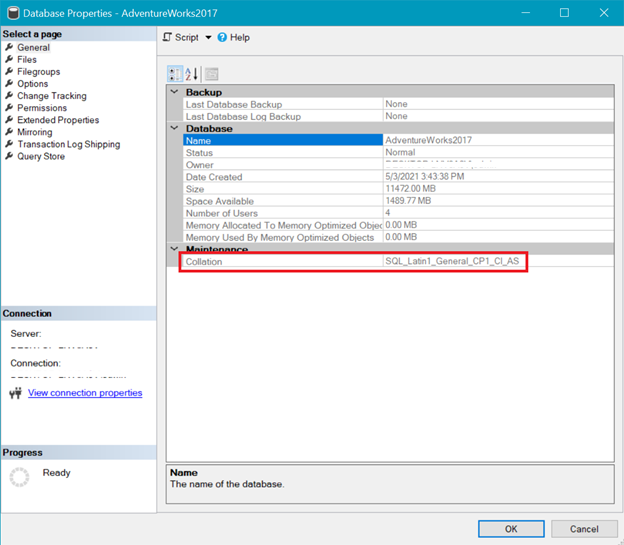
Task: Click the connection plug icon
Action: click(16, 393)
